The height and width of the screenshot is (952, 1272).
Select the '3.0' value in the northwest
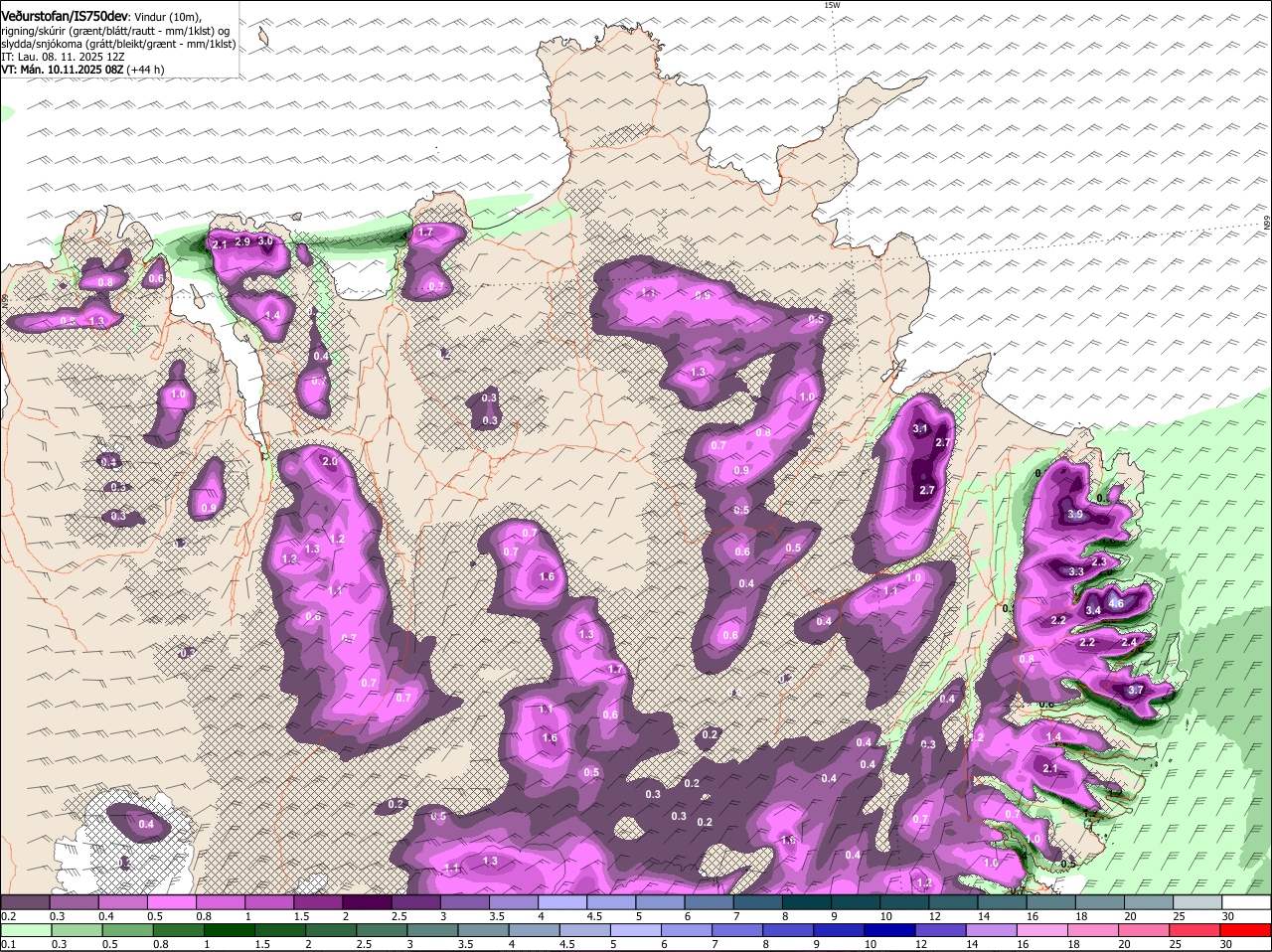coord(265,240)
